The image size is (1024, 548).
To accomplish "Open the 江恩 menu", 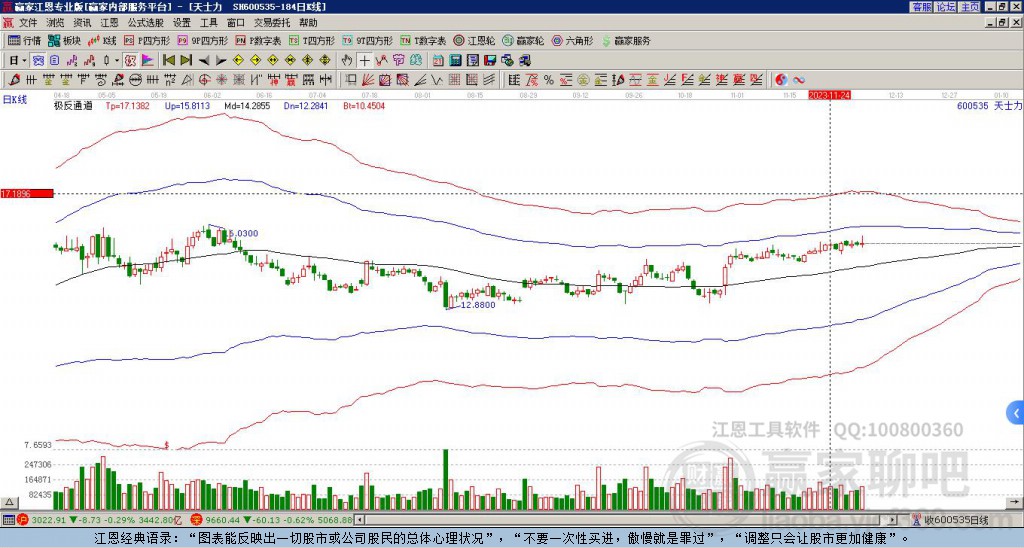I will [109, 23].
